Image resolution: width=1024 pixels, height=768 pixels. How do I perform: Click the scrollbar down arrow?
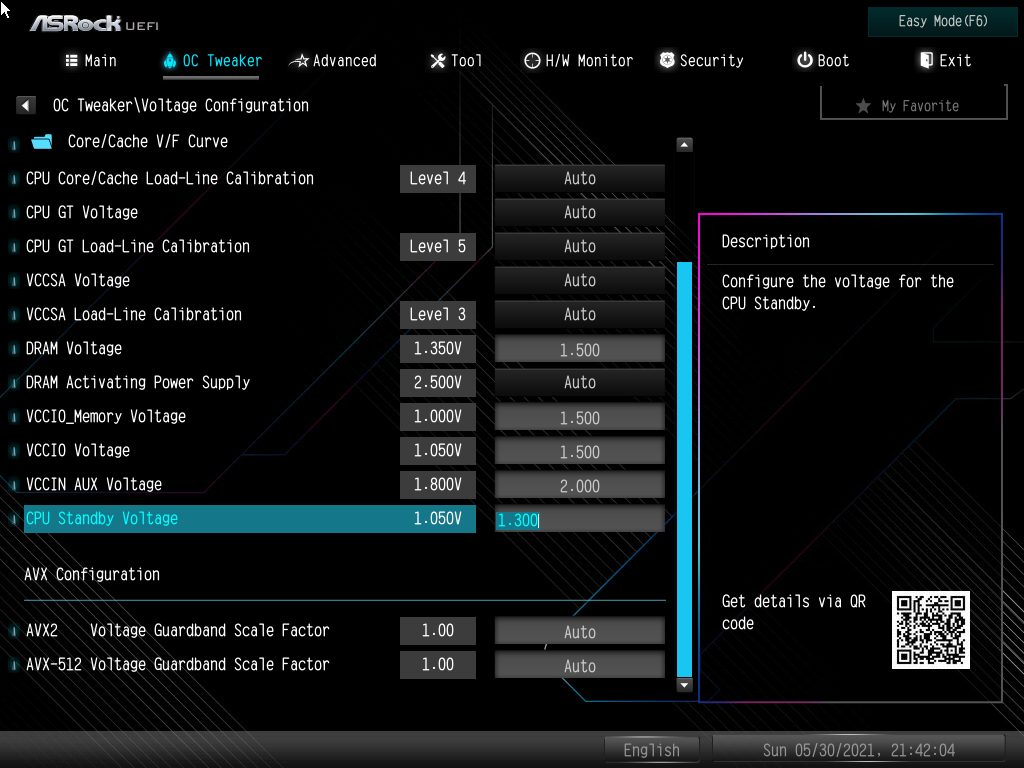684,685
